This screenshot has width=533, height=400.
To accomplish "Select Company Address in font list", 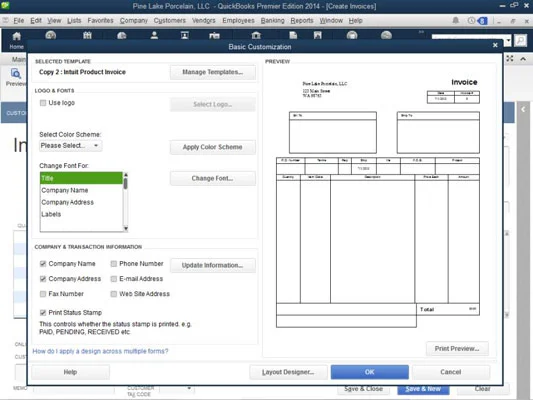I will point(81,202).
